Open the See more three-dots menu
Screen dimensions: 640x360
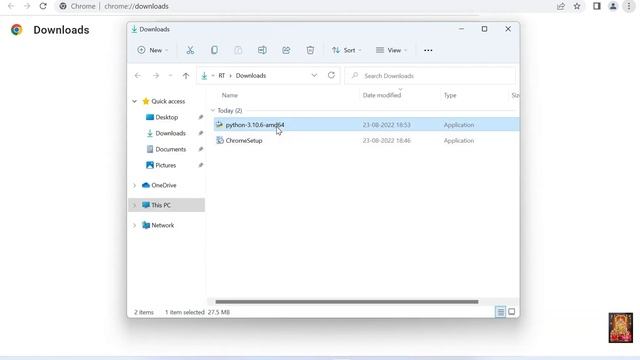point(428,50)
